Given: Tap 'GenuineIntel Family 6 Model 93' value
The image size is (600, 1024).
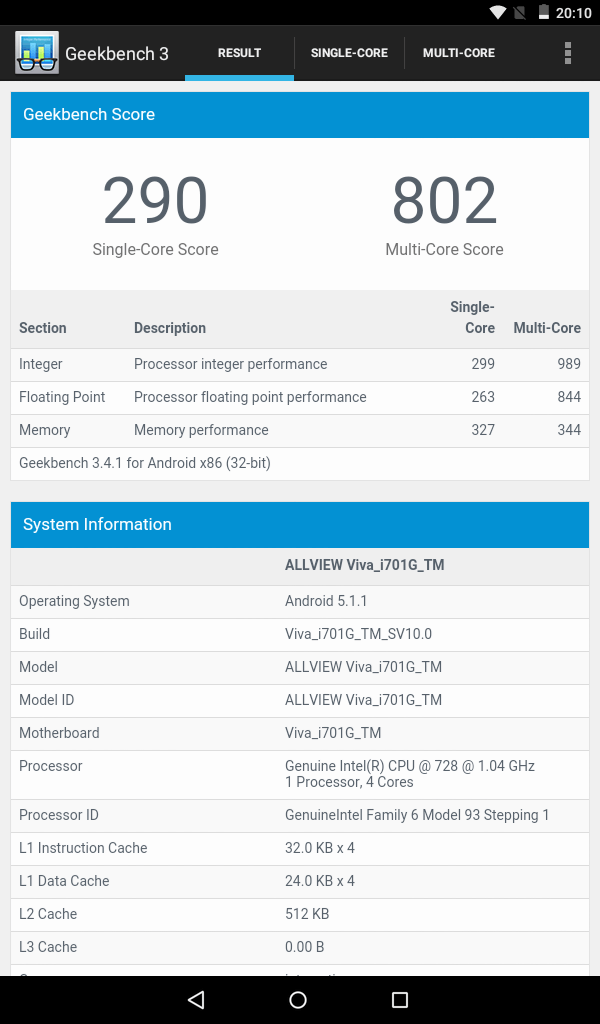Looking at the screenshot, I should pos(417,815).
